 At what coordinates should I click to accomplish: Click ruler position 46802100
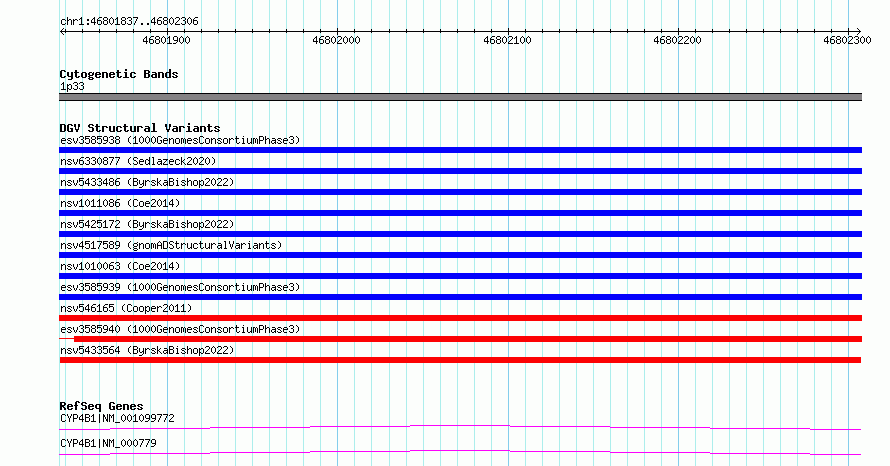[x=507, y=40]
